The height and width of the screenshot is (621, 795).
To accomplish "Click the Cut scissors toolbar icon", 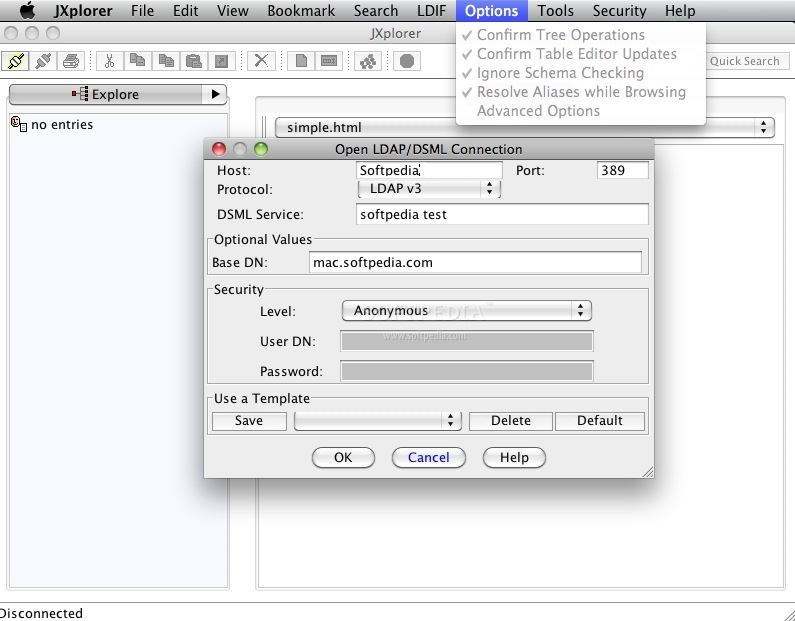I will coord(110,61).
